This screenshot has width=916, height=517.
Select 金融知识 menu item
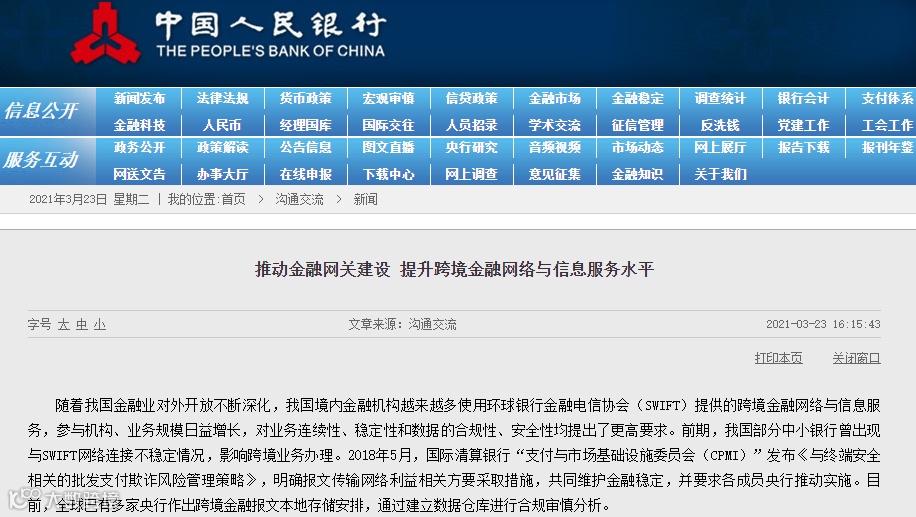637,174
